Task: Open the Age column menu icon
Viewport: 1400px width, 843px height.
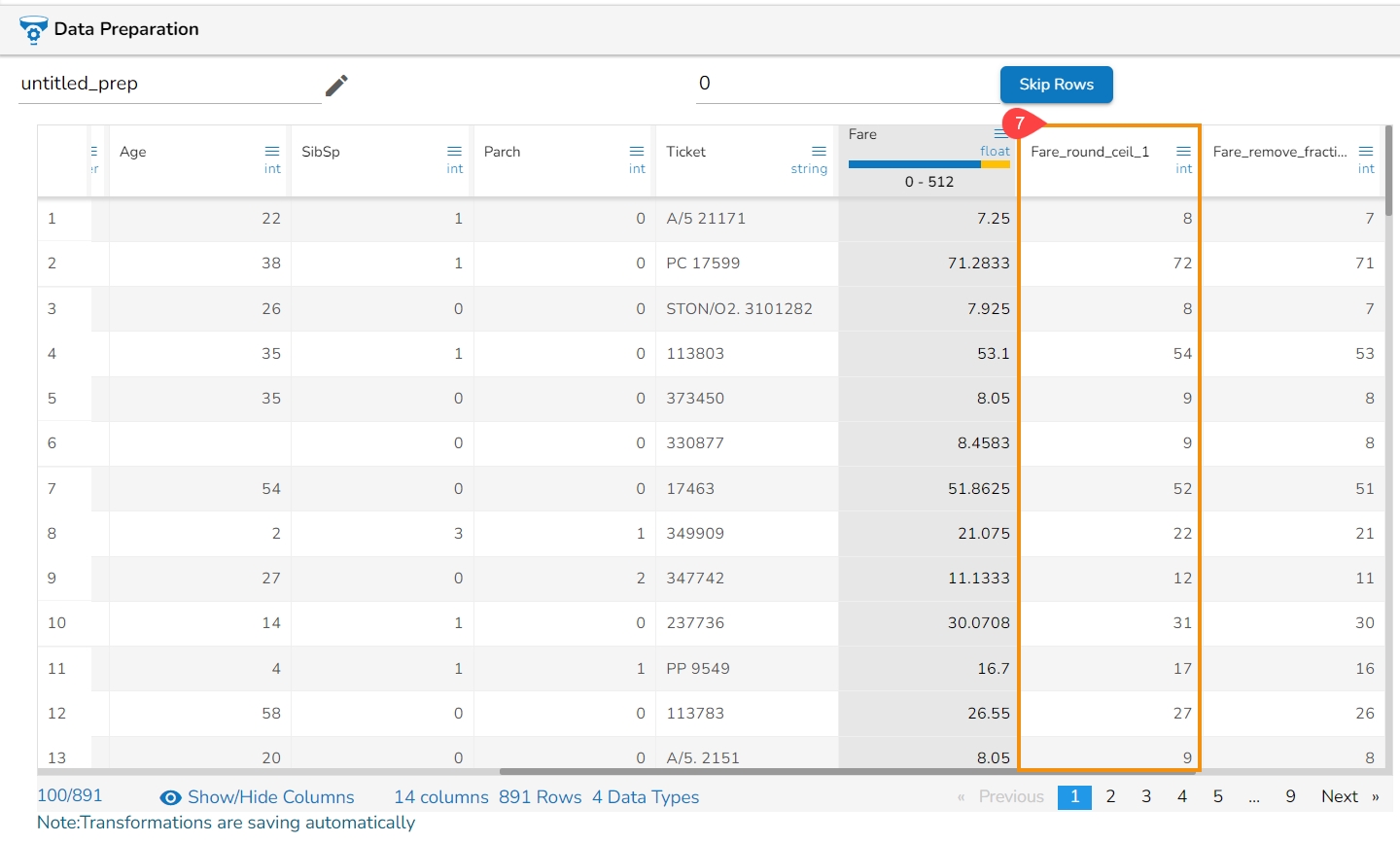Action: [x=272, y=152]
